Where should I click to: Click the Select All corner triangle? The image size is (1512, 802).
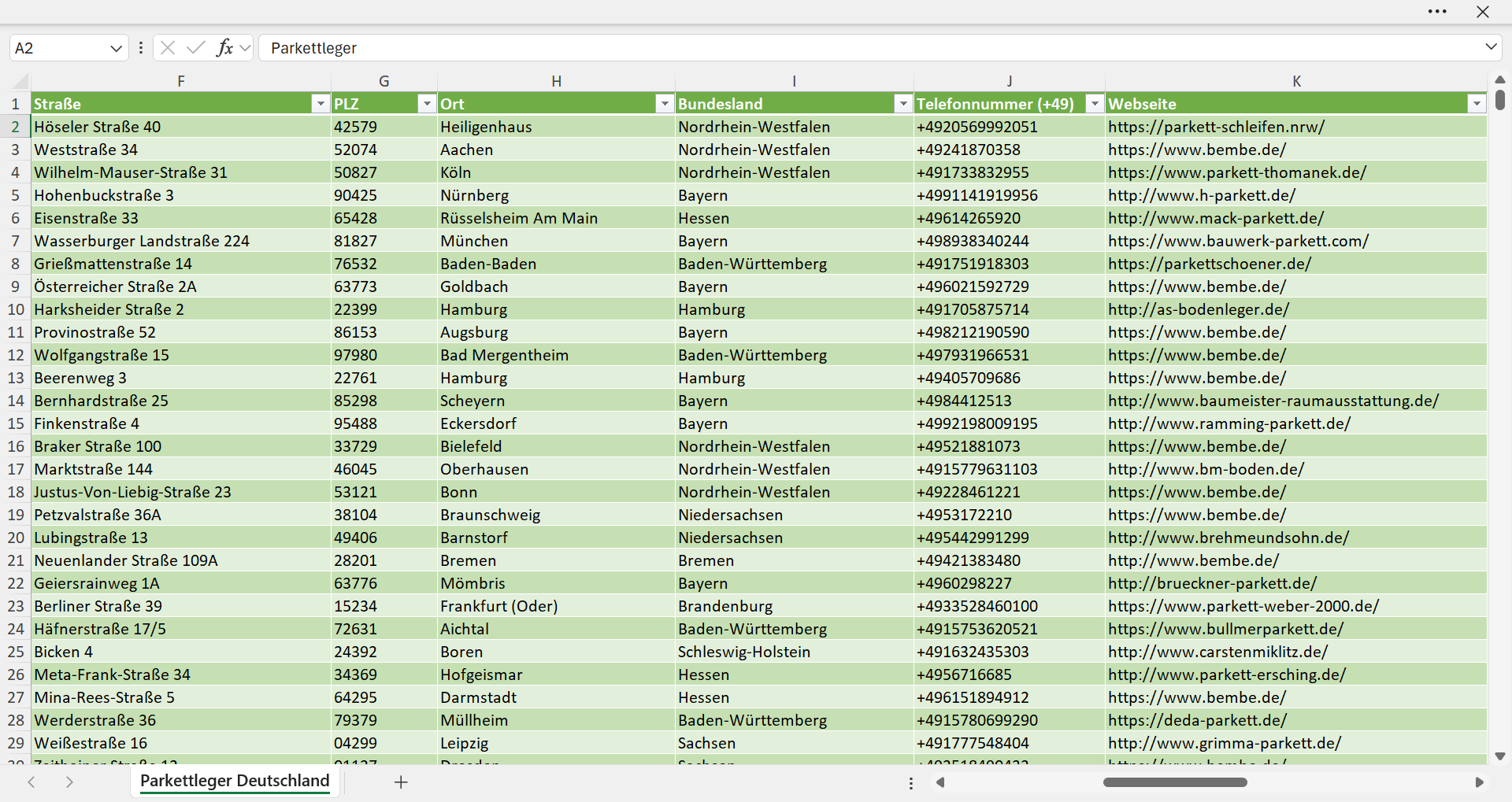tap(20, 81)
